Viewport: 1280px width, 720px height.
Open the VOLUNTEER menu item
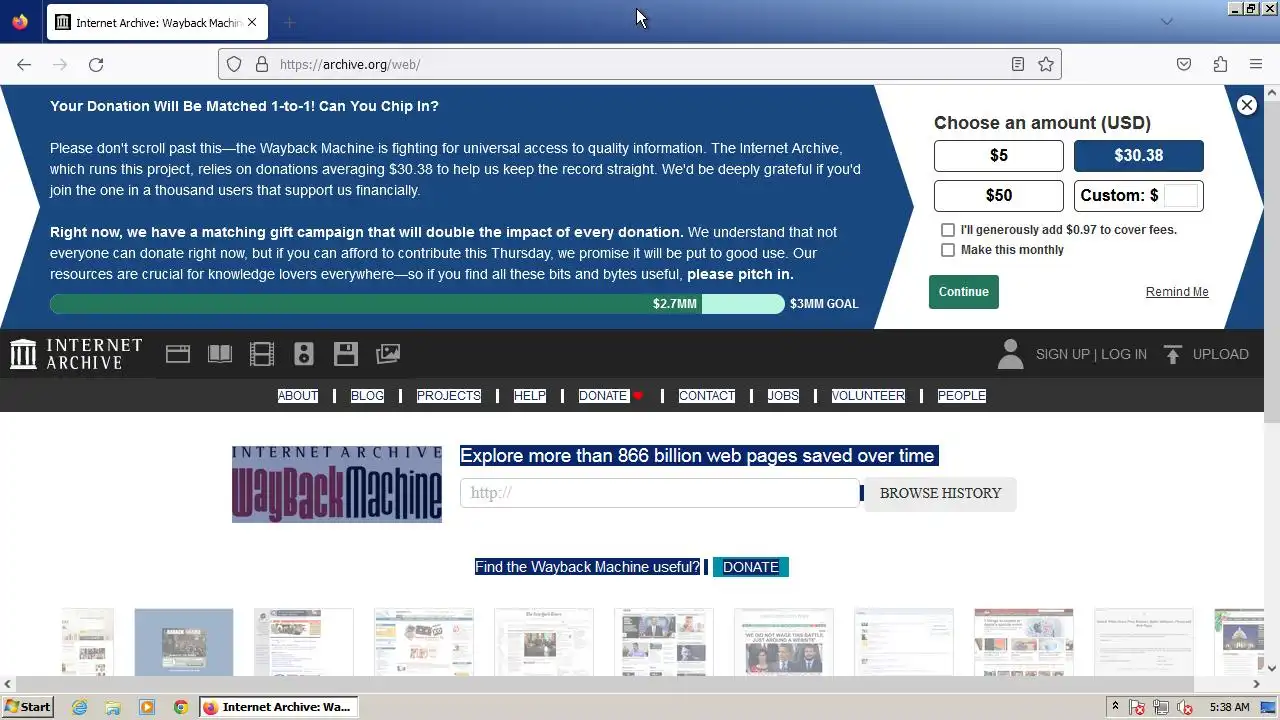868,396
